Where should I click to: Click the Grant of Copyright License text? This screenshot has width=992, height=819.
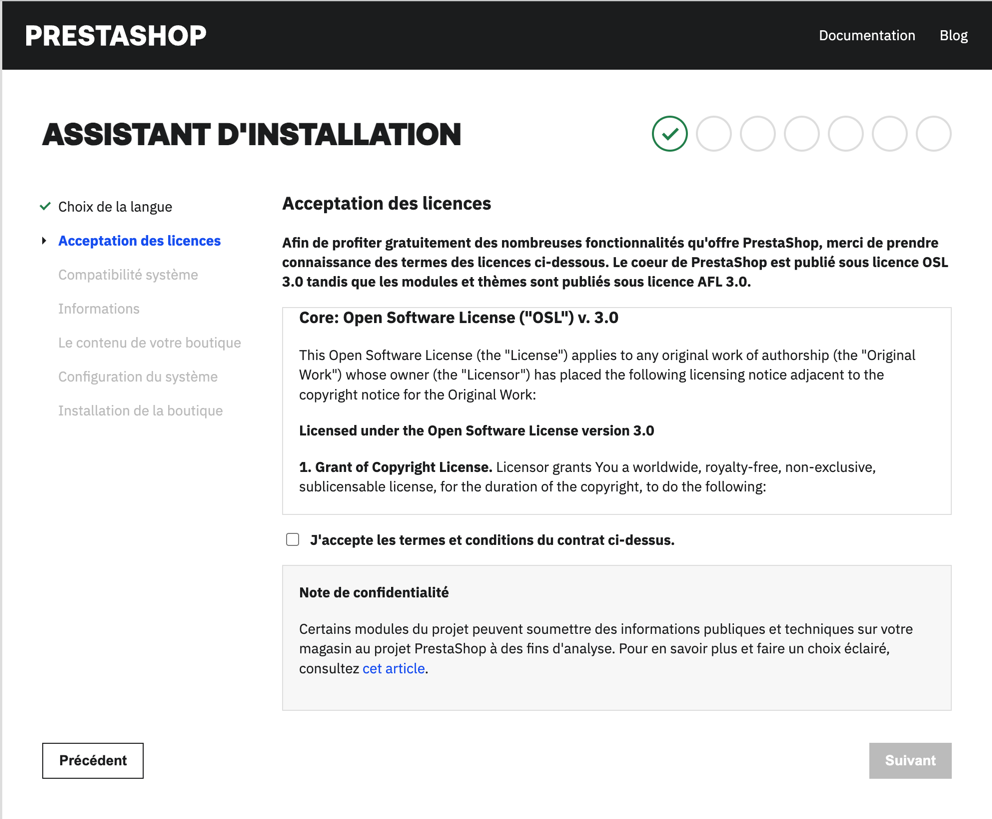[x=395, y=467]
